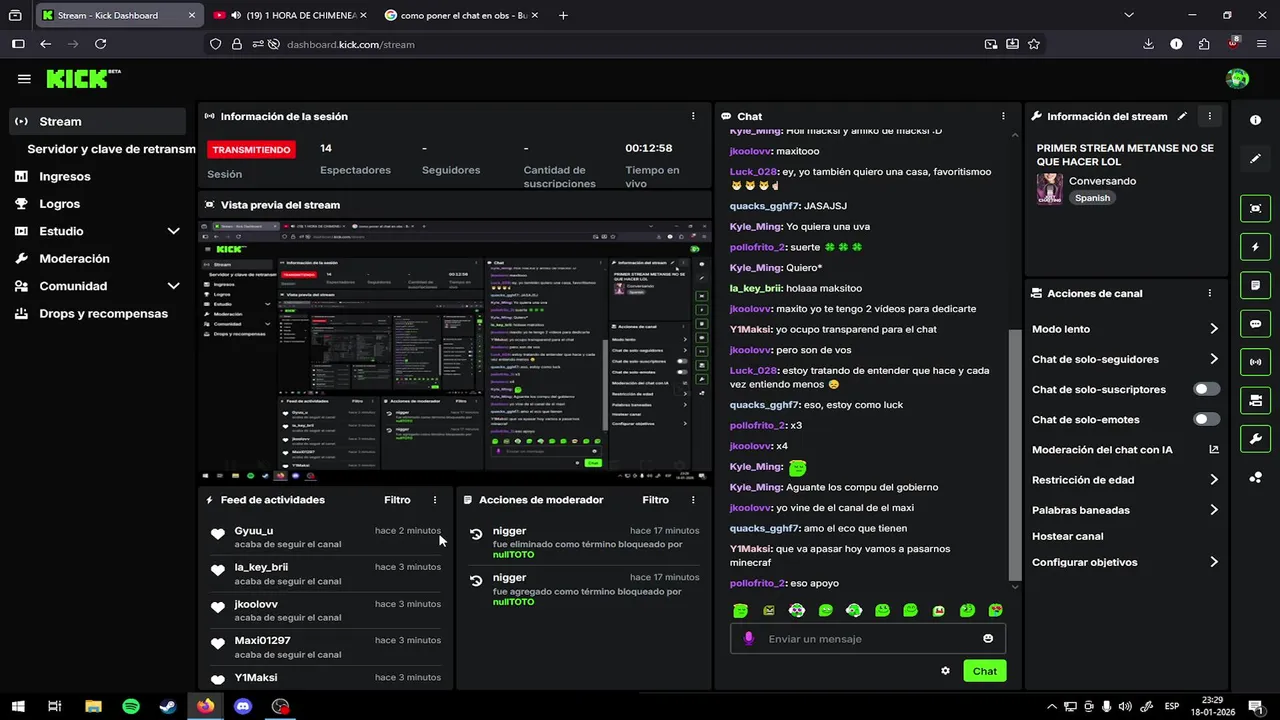
Task: Open Servidor y clave de retransmisión
Action: pyautogui.click(x=111, y=149)
